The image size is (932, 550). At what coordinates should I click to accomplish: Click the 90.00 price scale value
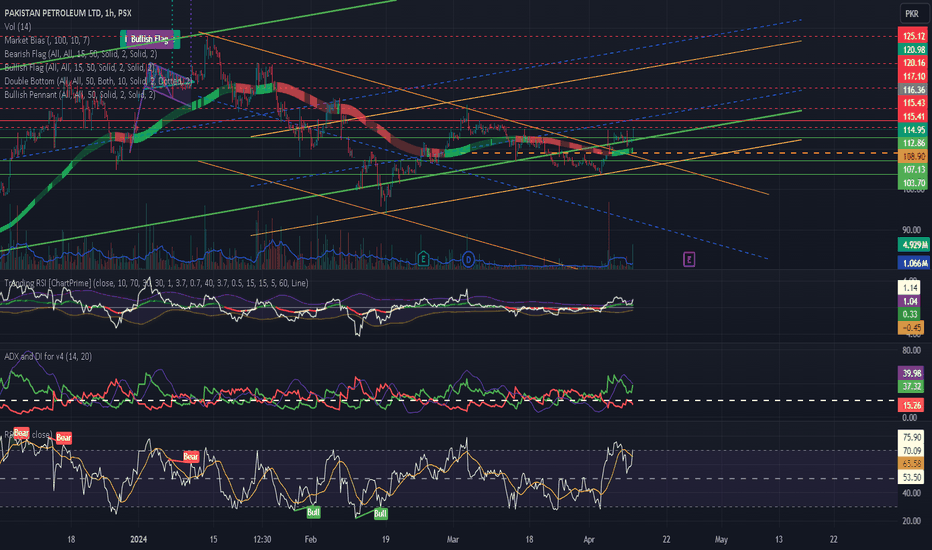point(912,230)
